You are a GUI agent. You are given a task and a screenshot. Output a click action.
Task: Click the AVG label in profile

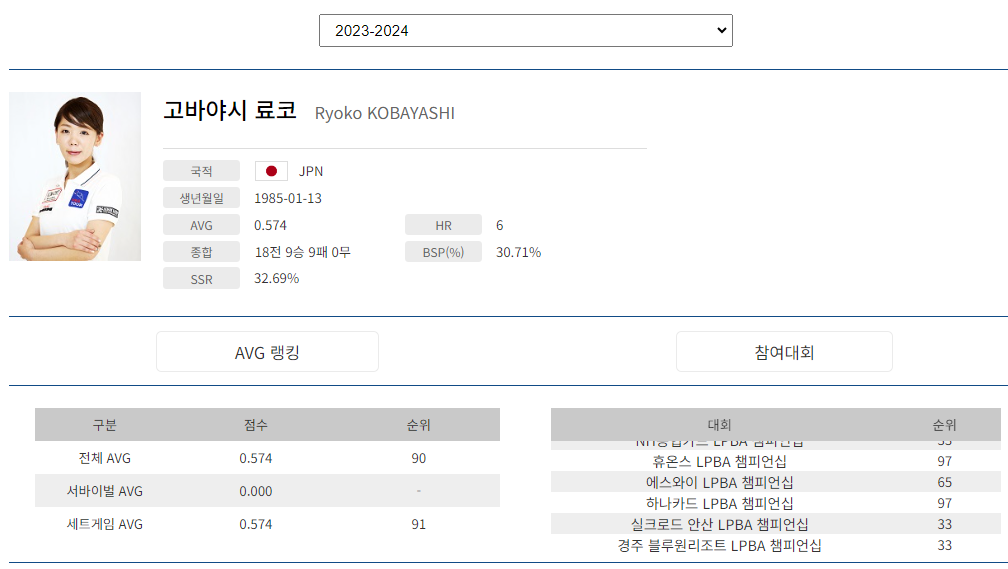201,225
